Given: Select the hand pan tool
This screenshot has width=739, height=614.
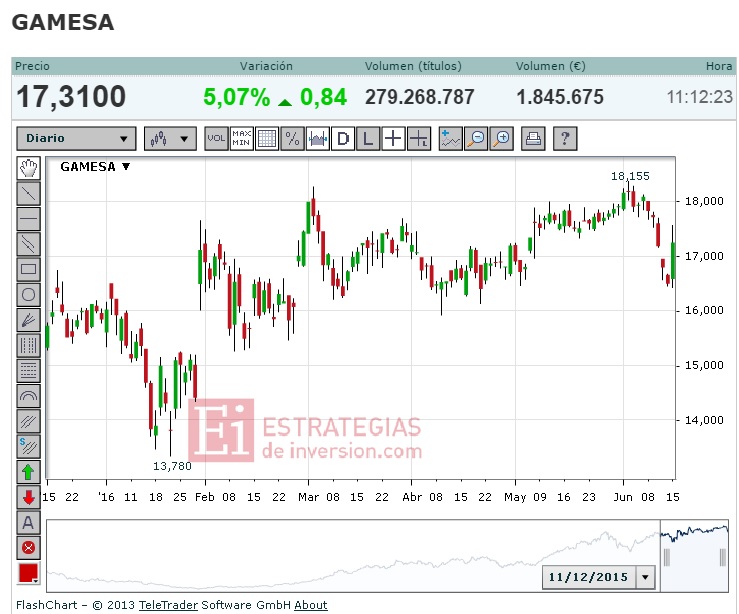Looking at the screenshot, I should [28, 168].
